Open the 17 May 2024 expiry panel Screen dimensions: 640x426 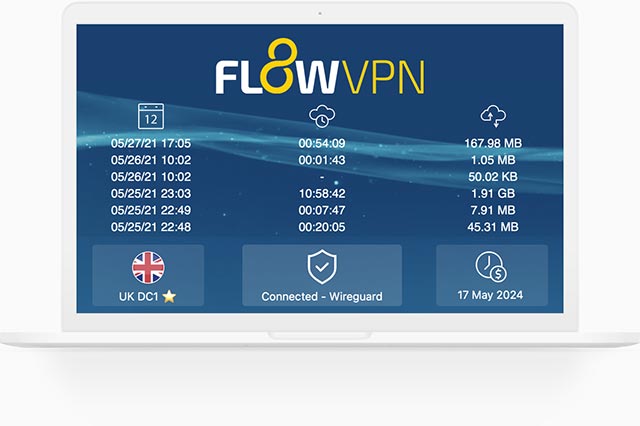tap(492, 275)
